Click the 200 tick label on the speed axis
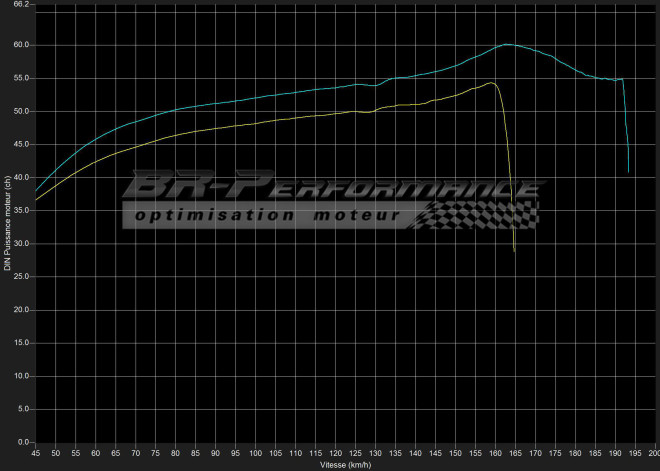 point(653,453)
